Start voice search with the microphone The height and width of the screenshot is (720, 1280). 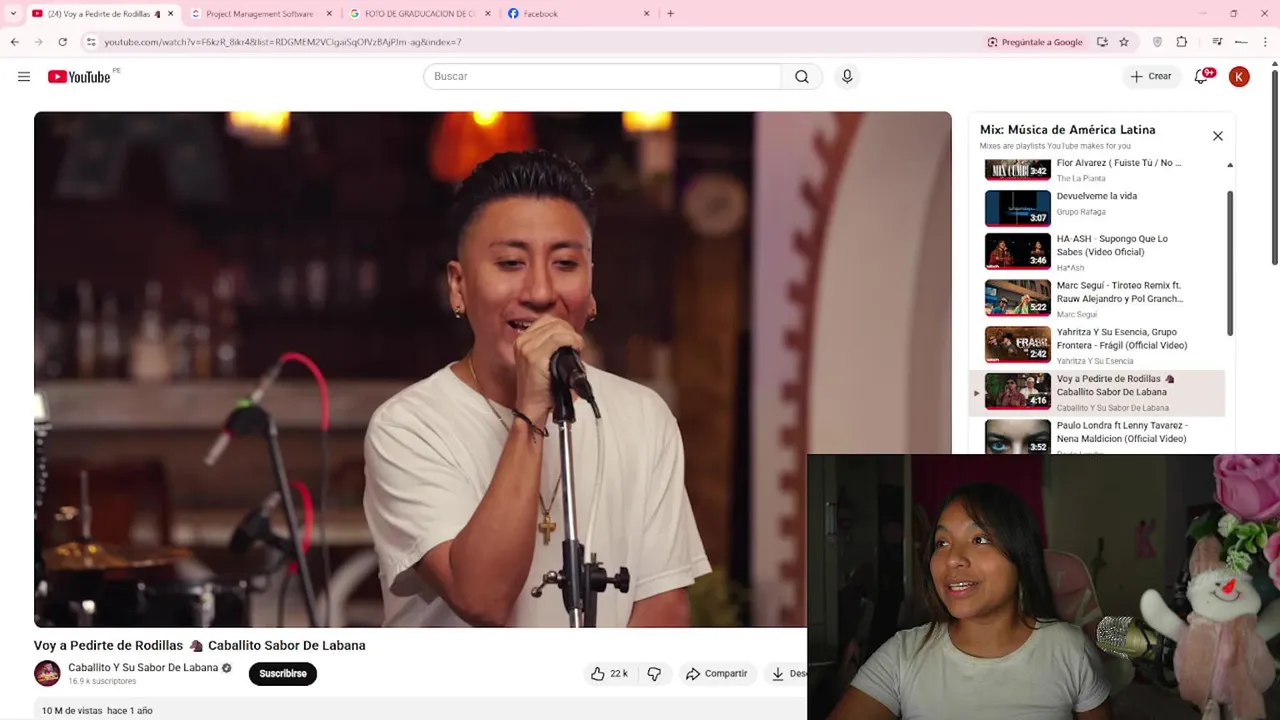847,77
